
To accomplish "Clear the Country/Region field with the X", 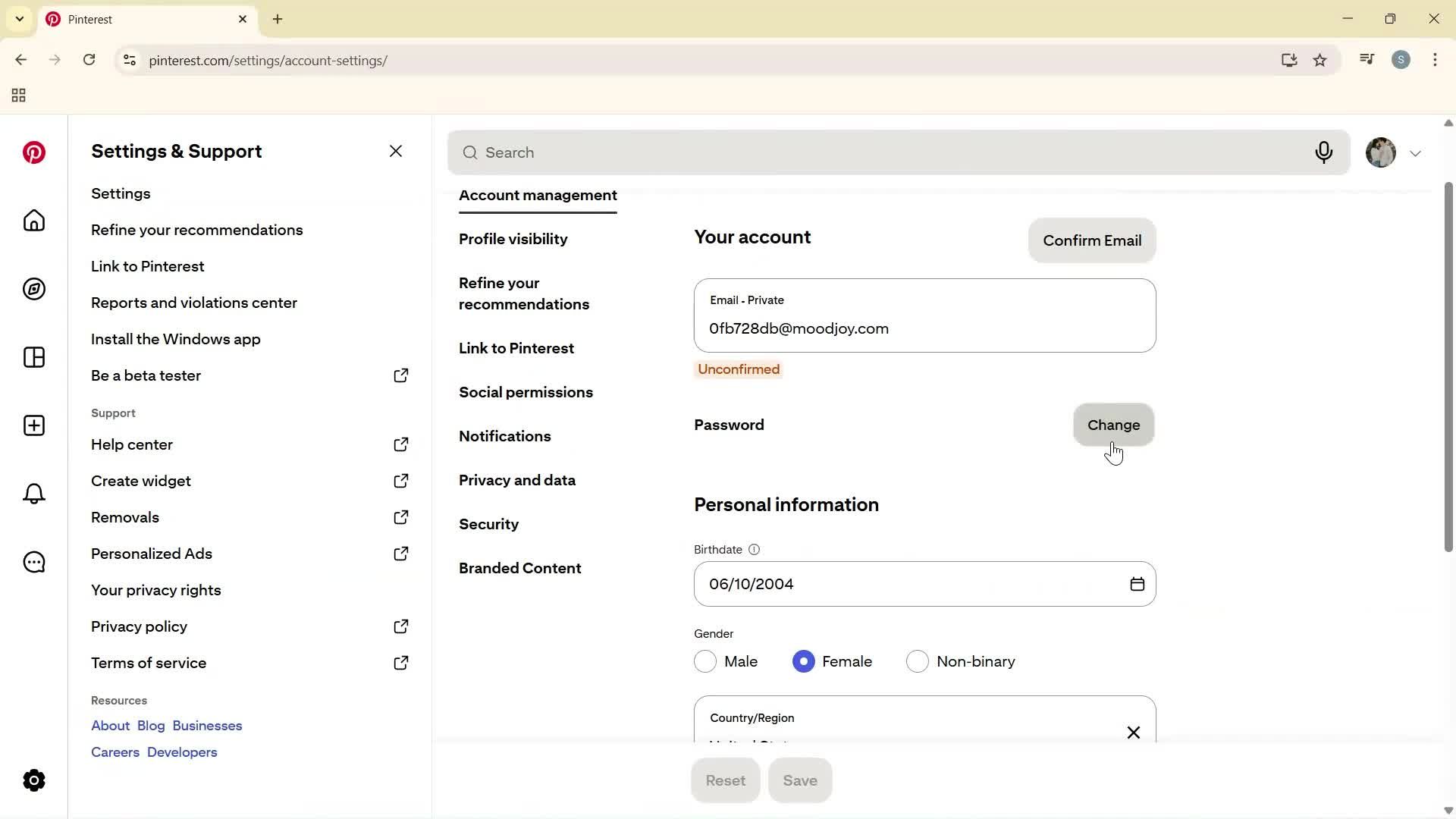I will (1133, 733).
